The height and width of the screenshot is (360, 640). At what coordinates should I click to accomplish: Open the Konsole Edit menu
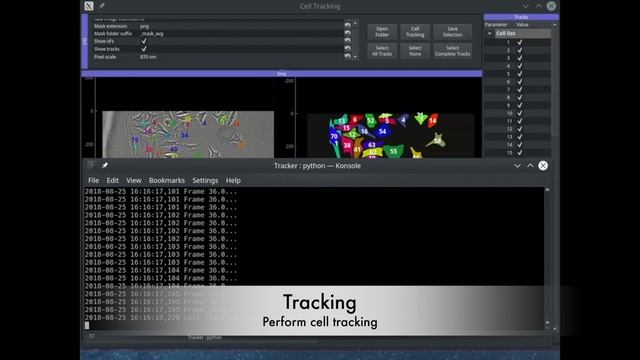click(112, 180)
